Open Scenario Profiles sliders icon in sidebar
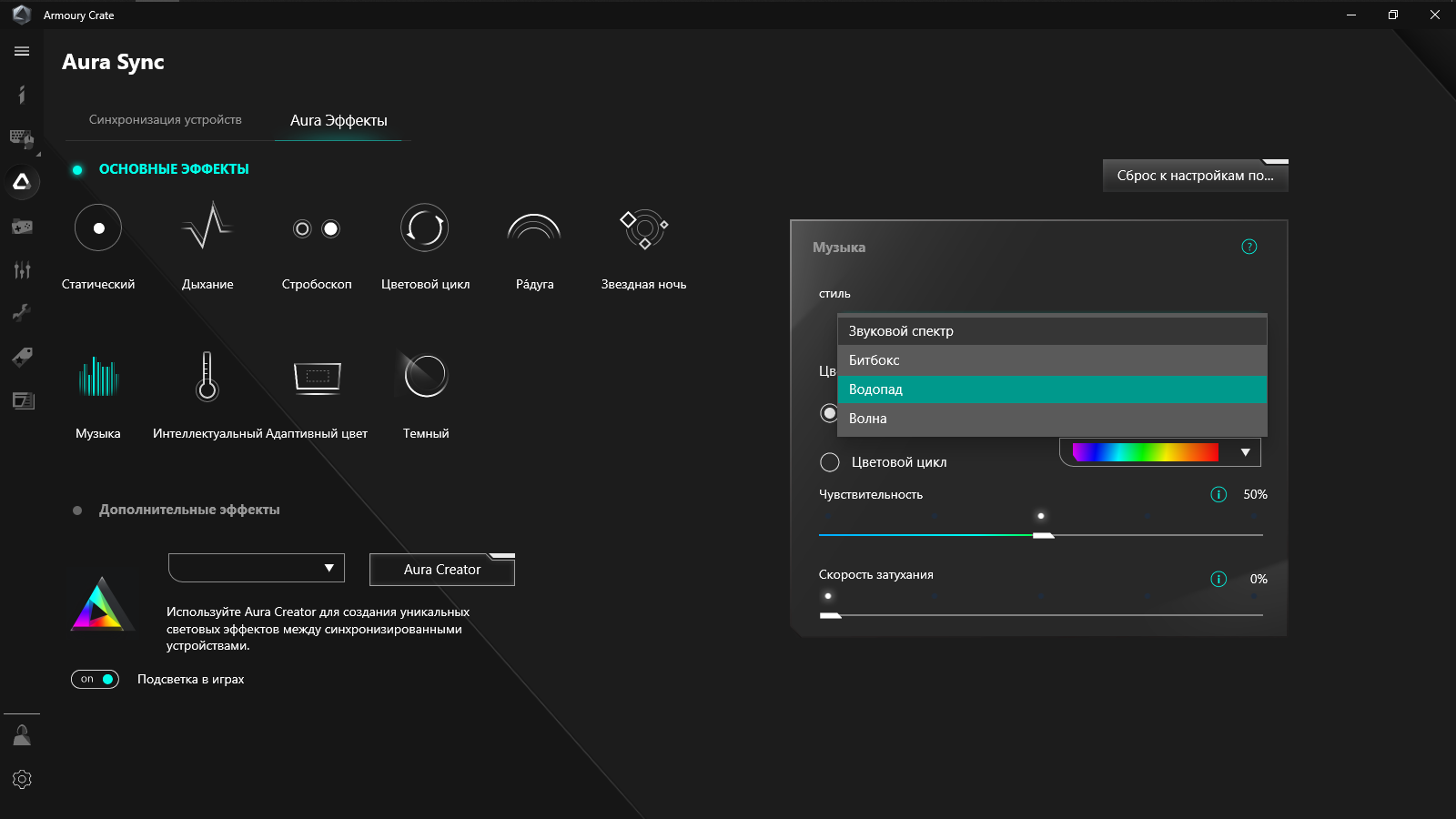This screenshot has height=819, width=1456. pos(22,269)
